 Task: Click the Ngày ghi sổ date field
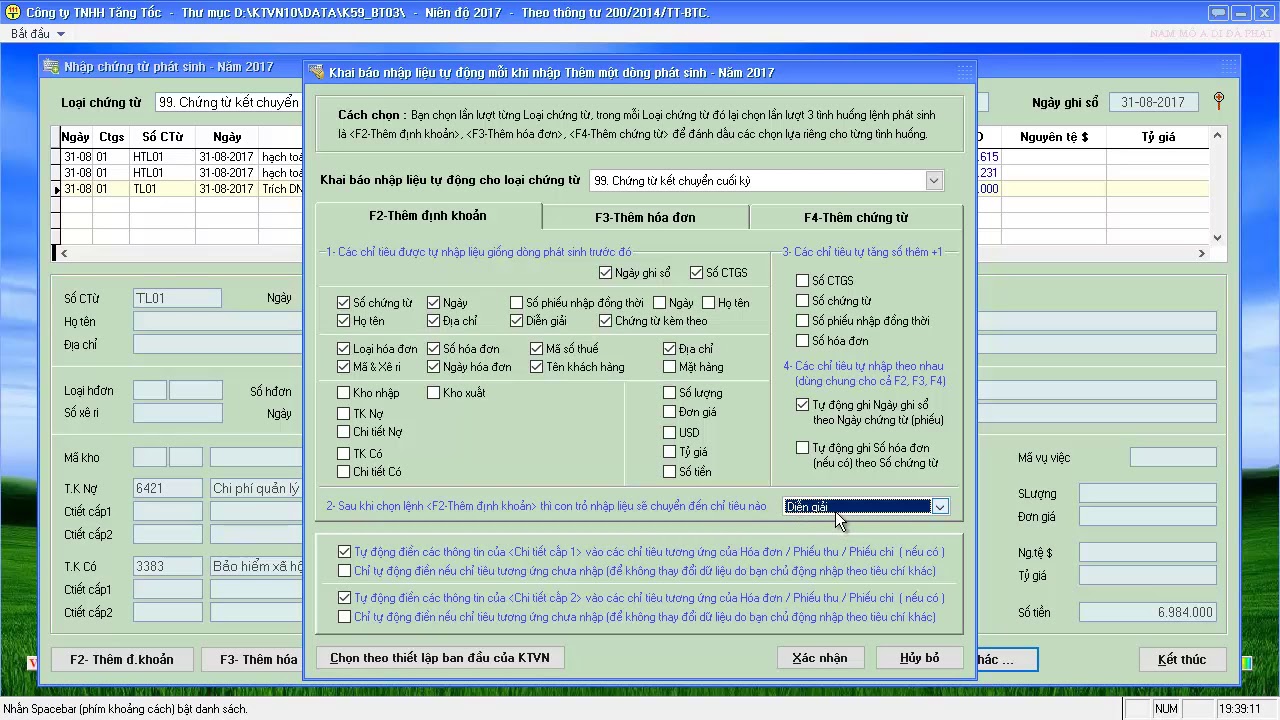pyautogui.click(x=1153, y=102)
